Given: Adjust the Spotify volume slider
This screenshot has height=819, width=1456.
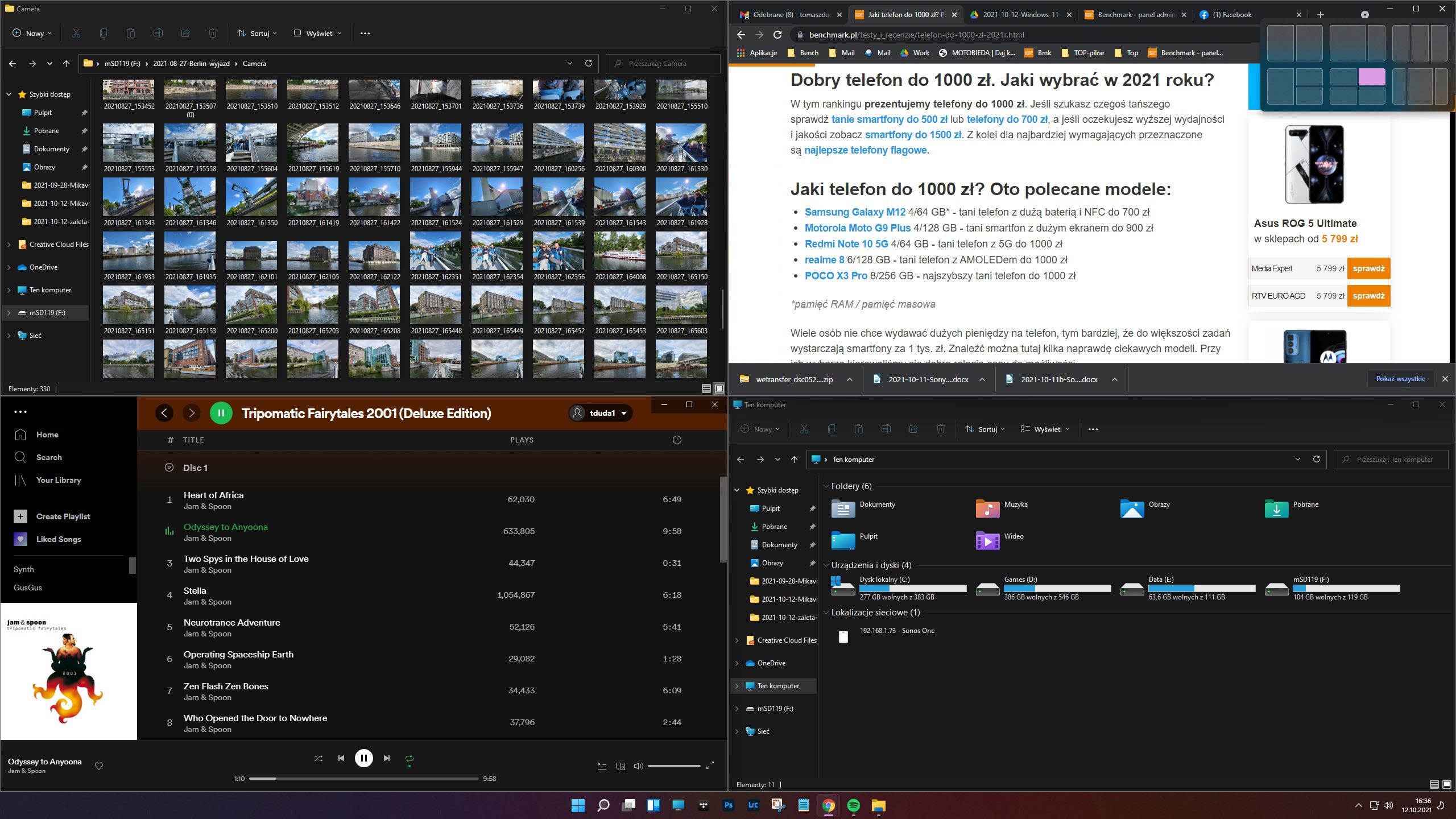Looking at the screenshot, I should [674, 766].
